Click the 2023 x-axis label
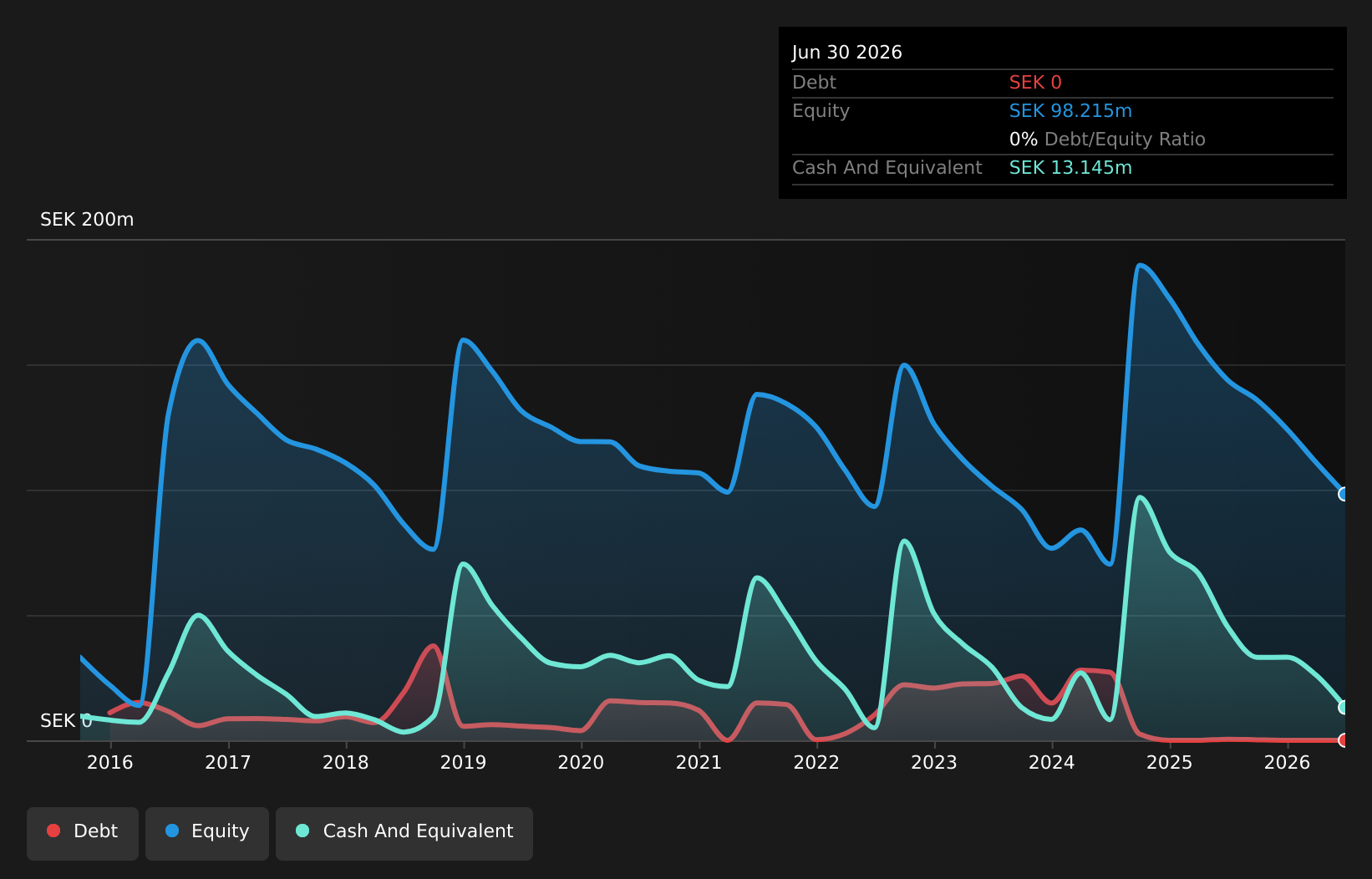The width and height of the screenshot is (1372, 879). pos(934,762)
